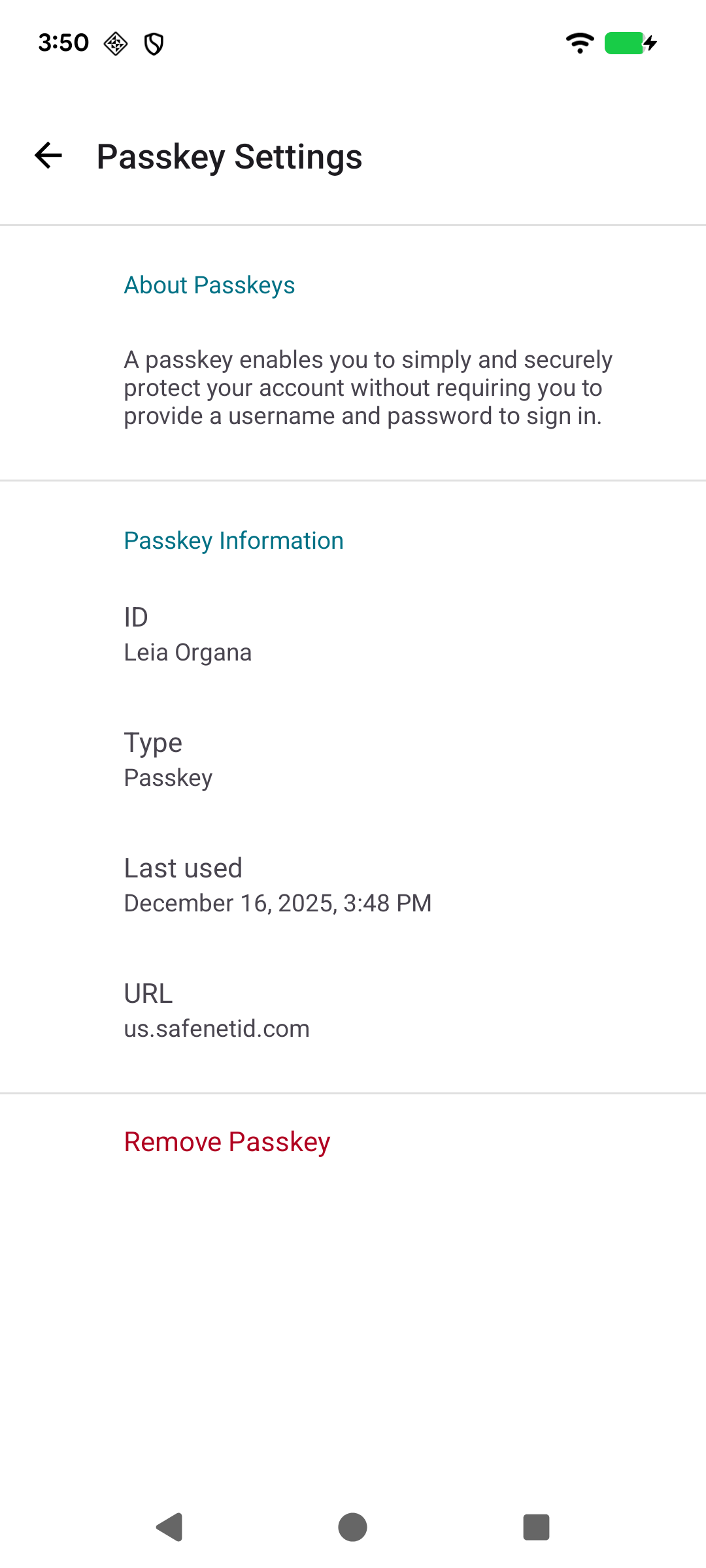
Task: Select the About Passkeys section header
Action: coord(209,285)
